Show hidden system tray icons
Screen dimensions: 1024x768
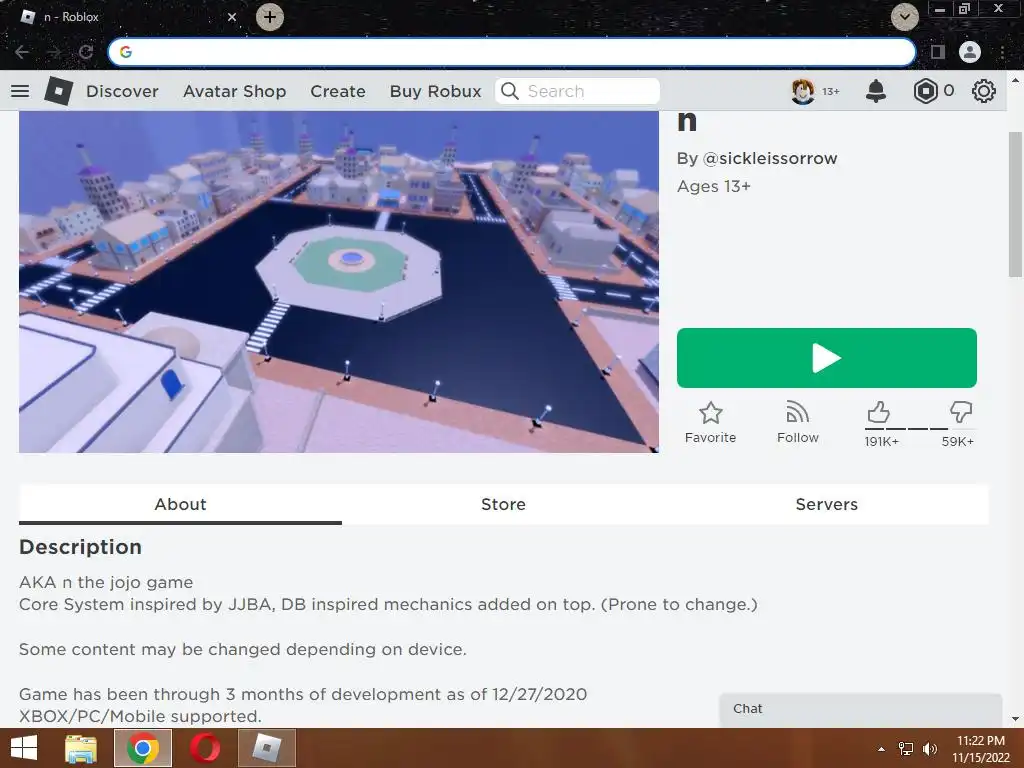[881, 749]
